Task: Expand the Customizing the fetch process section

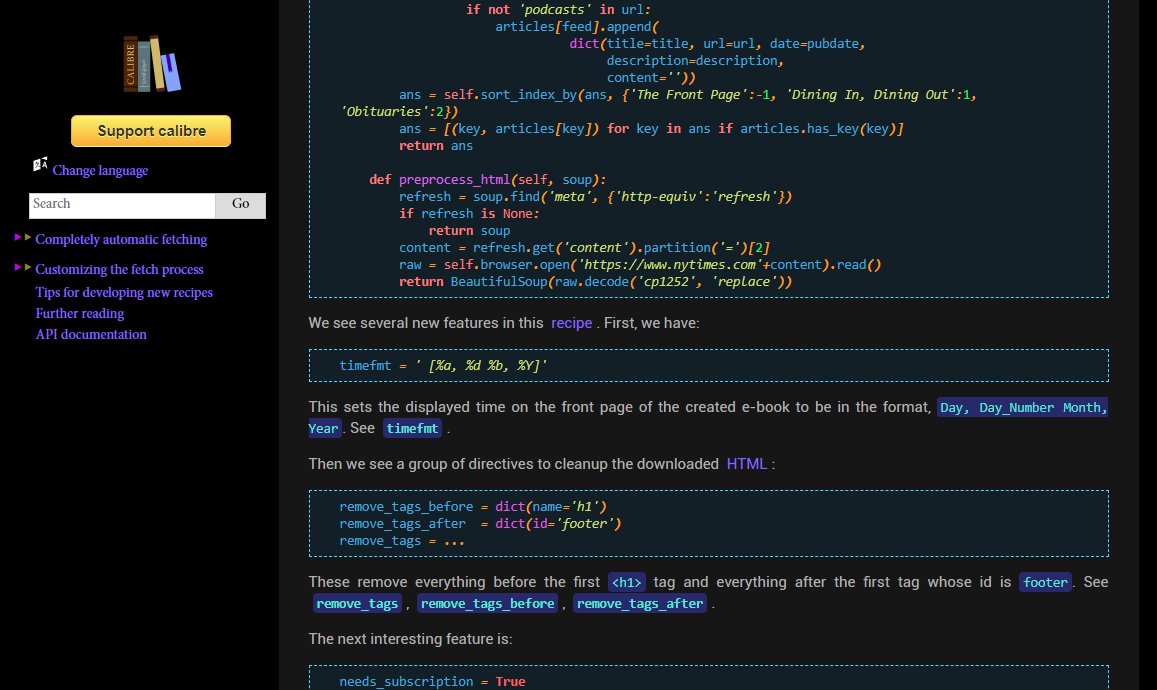Action: click(119, 270)
